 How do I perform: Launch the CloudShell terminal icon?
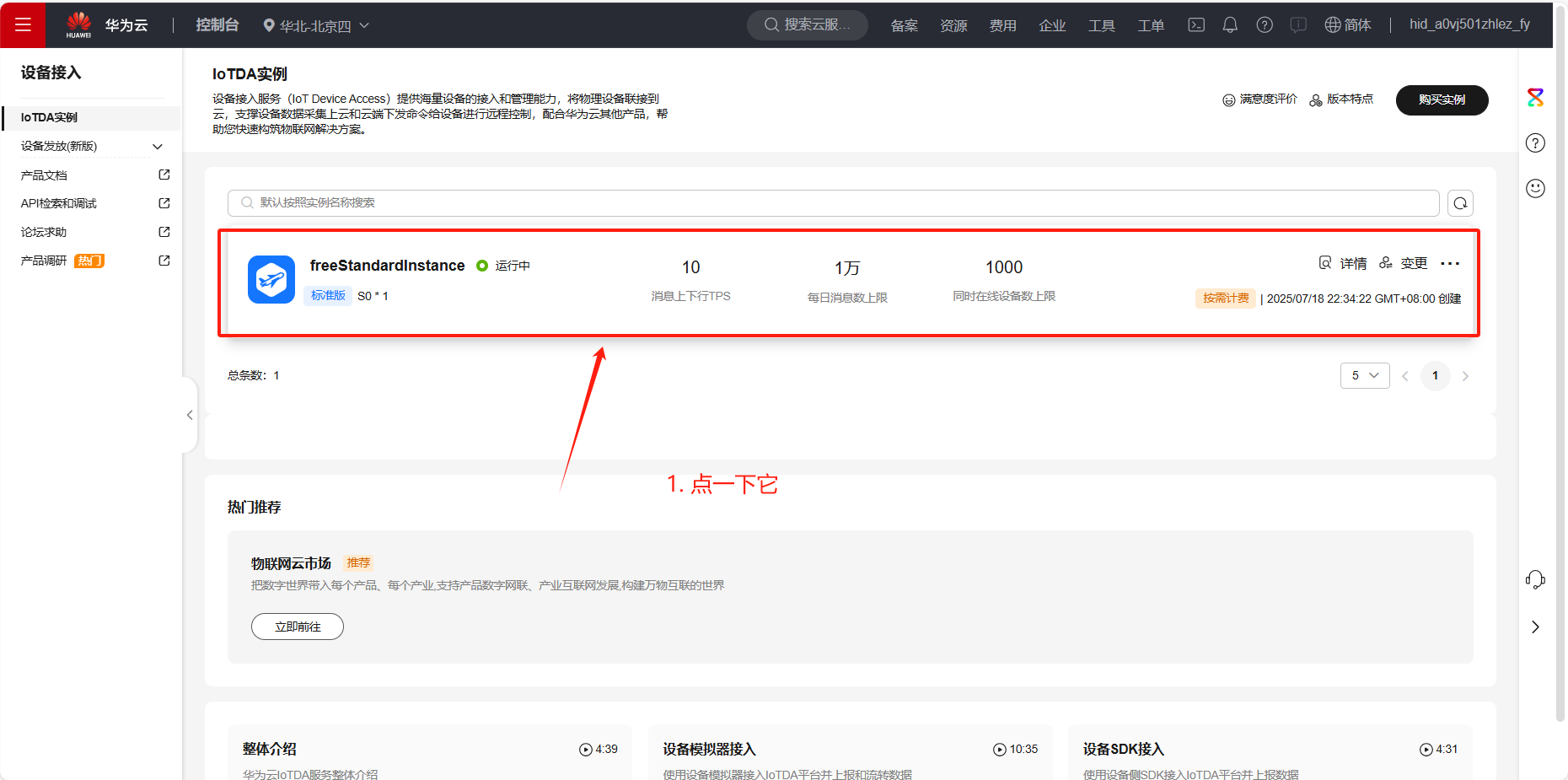coord(1196,25)
